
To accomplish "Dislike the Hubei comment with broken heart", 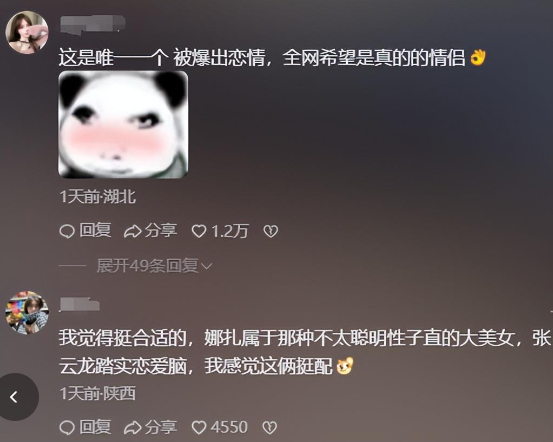I will point(271,231).
